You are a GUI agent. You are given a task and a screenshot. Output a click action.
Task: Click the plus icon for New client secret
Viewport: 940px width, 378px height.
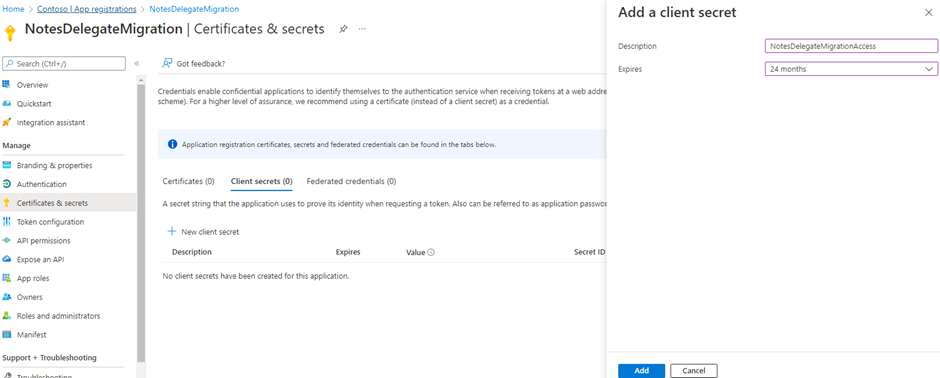(x=172, y=231)
